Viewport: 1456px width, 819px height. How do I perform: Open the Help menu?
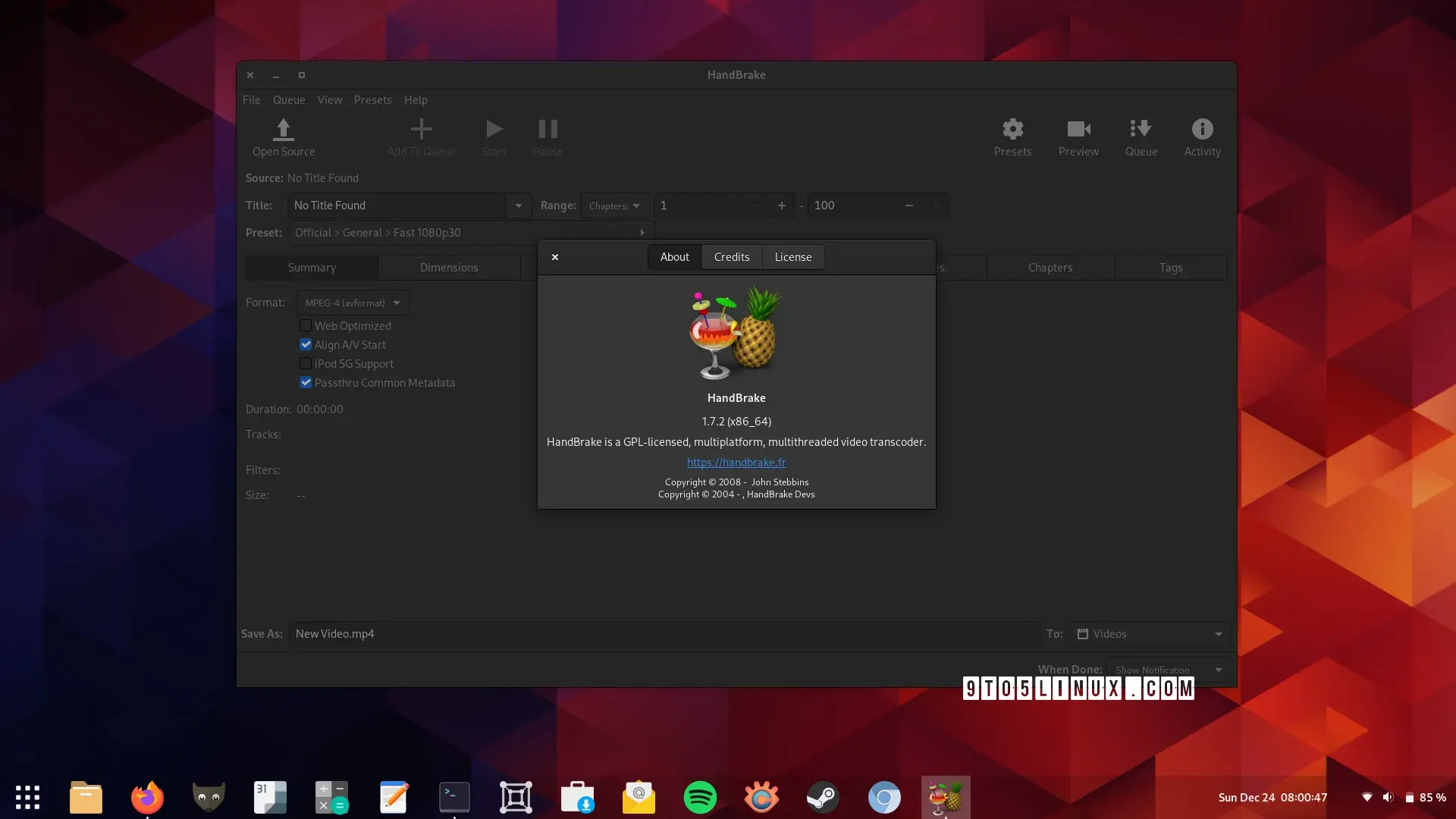coord(416,100)
